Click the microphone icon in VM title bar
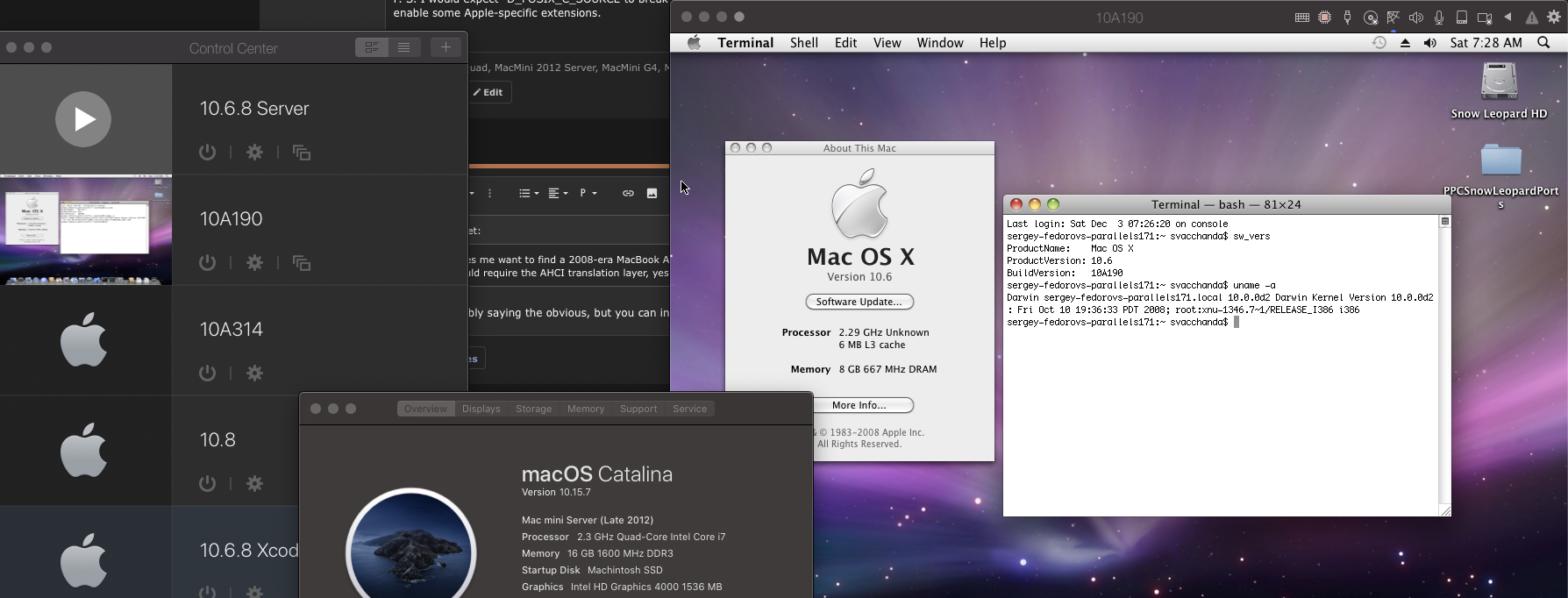1568x598 pixels. click(1439, 18)
